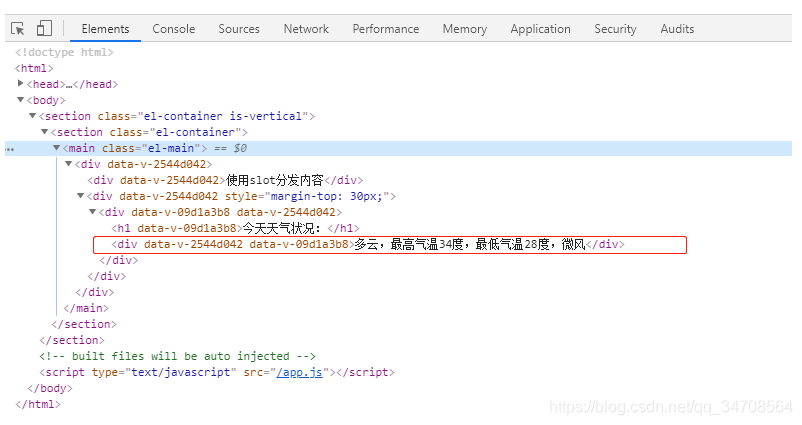Collapse section el-container is-vertical node
The height and width of the screenshot is (425, 802).
pos(32,116)
